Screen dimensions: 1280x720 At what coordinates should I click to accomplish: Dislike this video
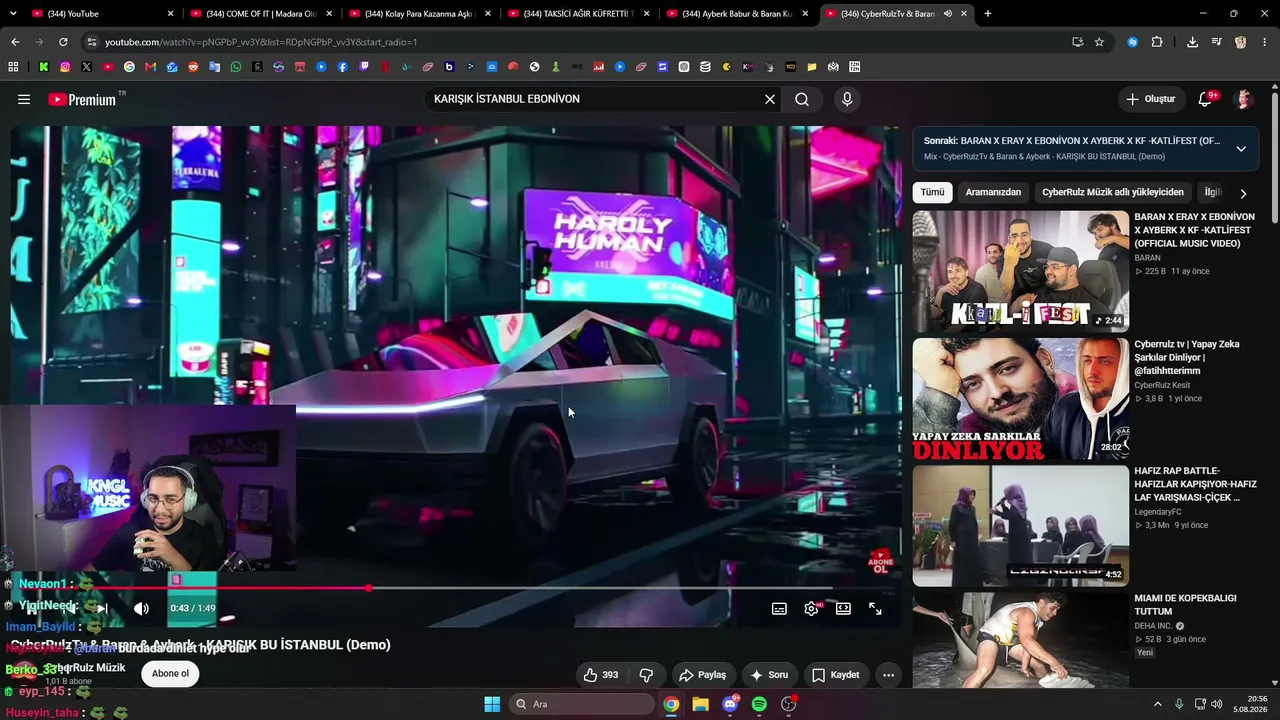tap(646, 675)
